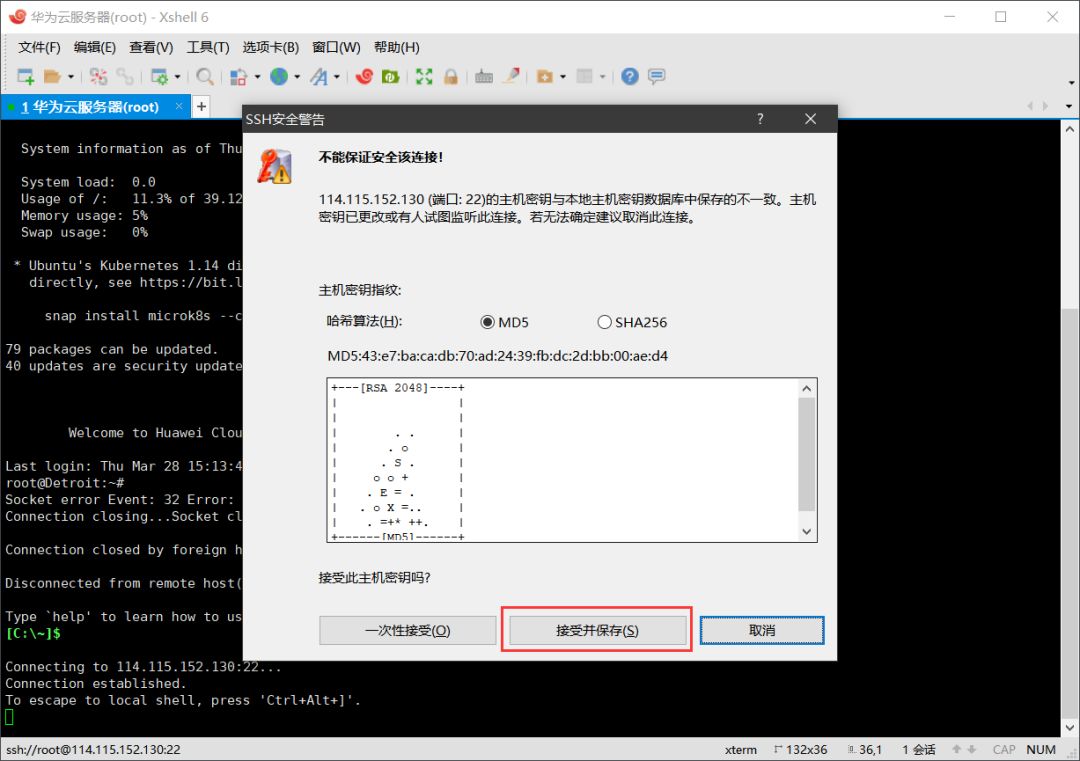Close the 华为云服务器(root) tab with its x

(179, 106)
